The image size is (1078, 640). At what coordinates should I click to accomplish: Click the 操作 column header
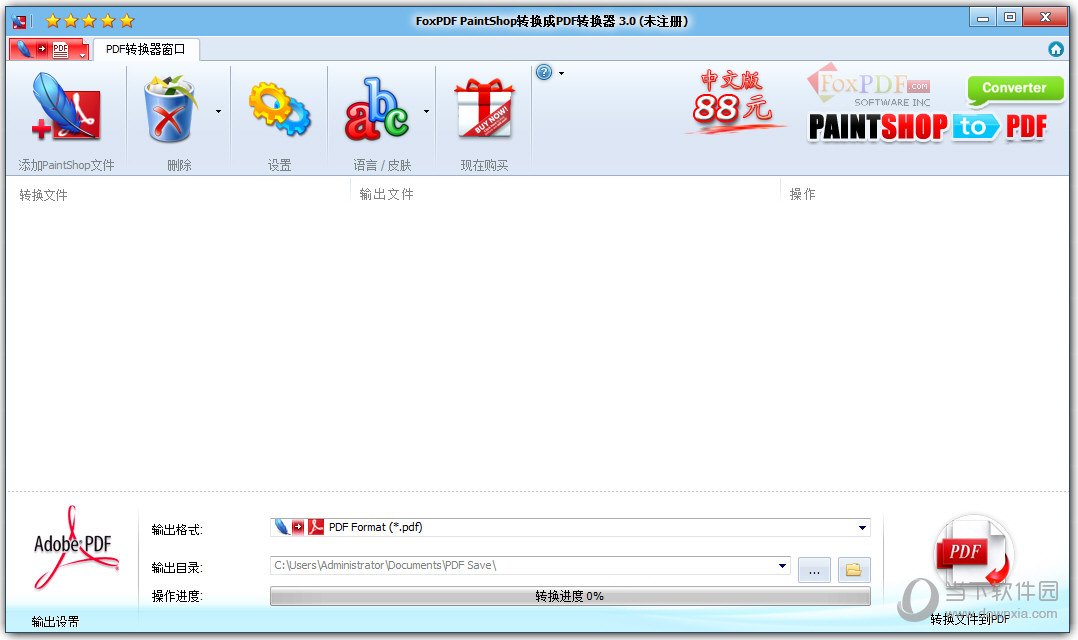tap(802, 195)
